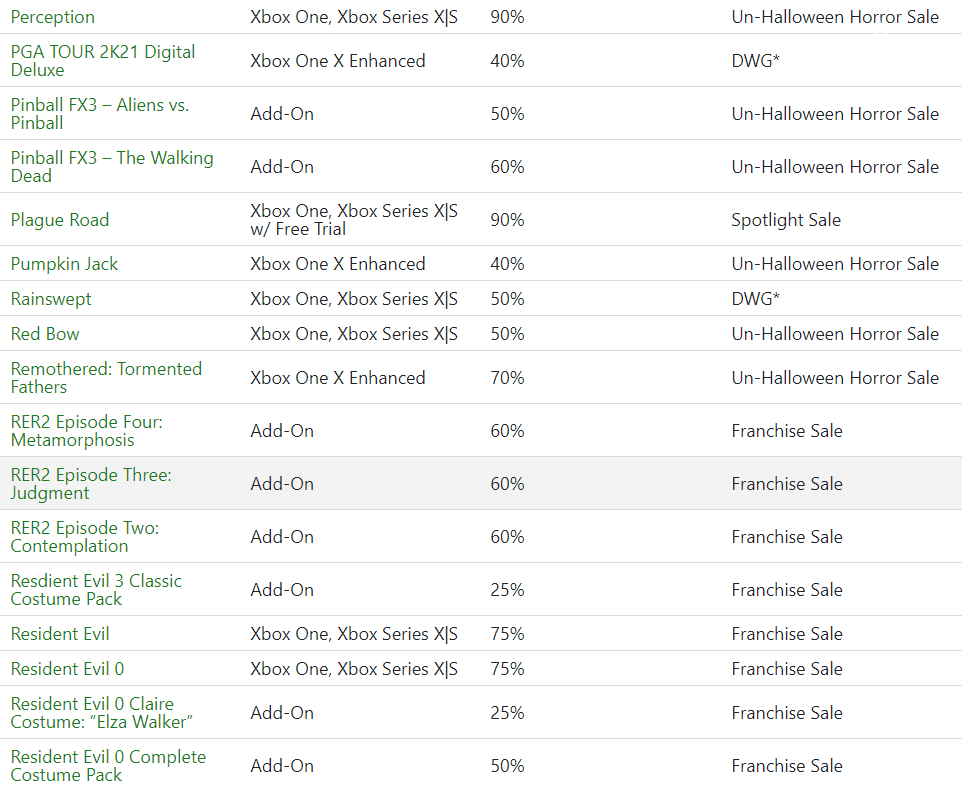
Task: Open Pinball FX3 – The Walking Dead link
Action: (x=112, y=167)
